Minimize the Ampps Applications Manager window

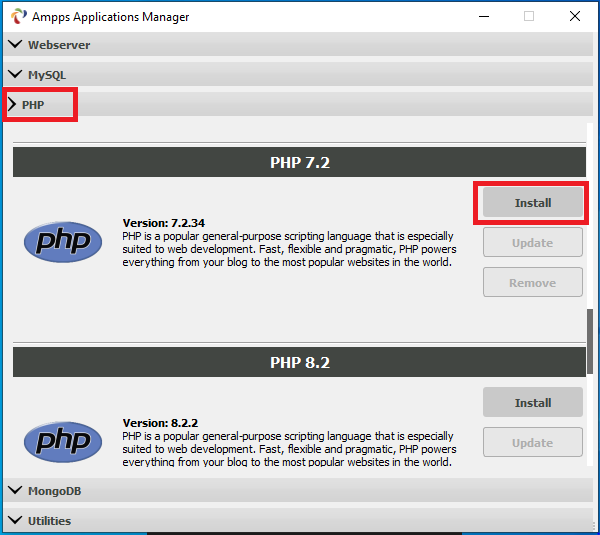coord(484,16)
